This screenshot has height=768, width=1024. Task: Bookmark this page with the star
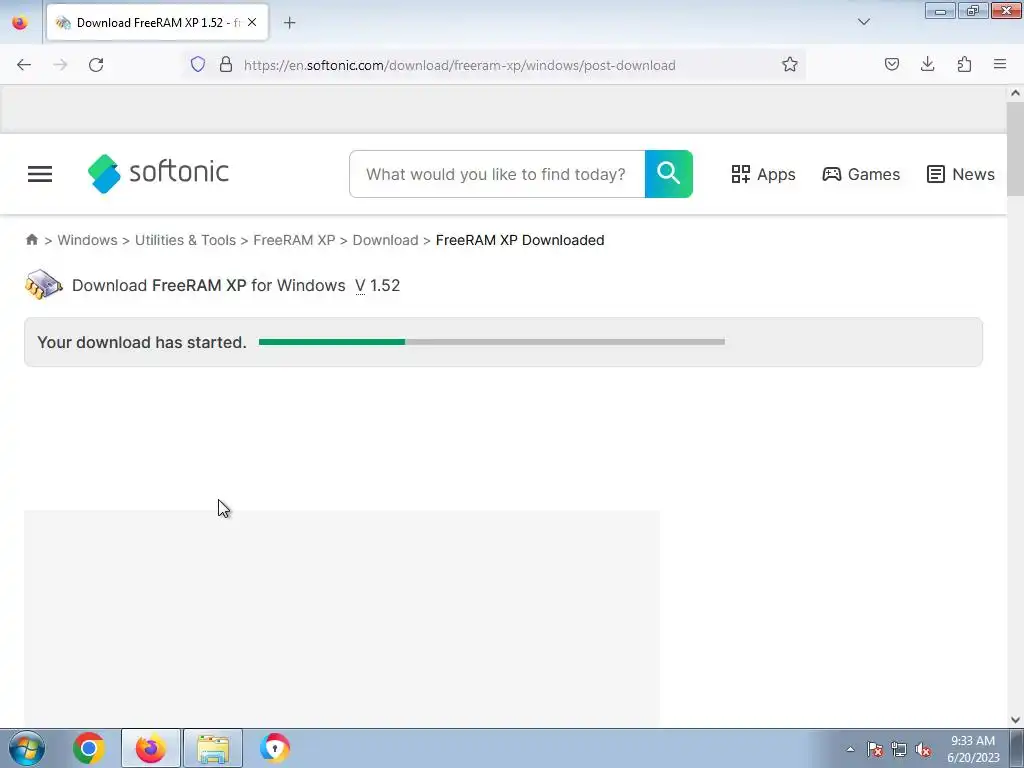pos(790,64)
